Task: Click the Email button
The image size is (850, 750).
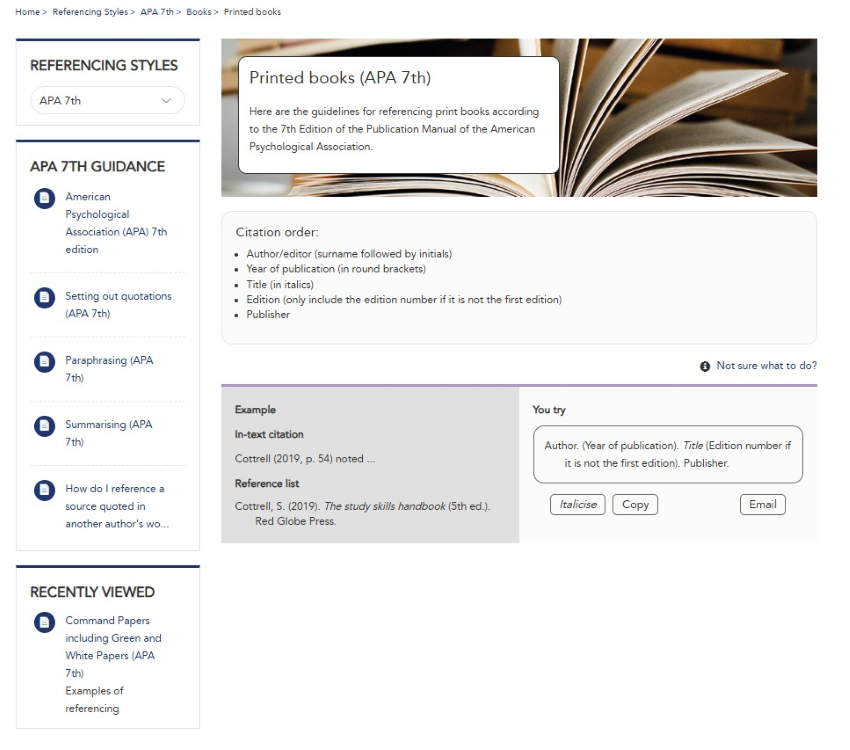Action: (x=762, y=505)
